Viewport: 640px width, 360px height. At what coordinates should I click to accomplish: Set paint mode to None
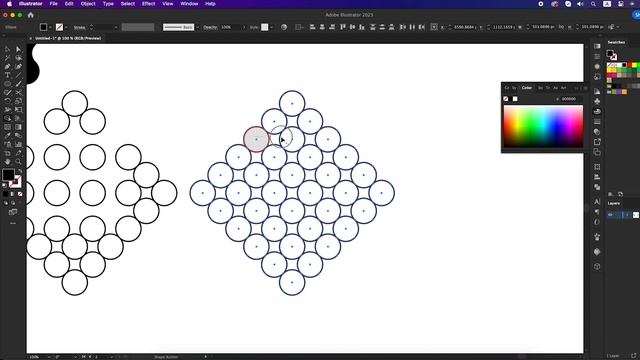click(x=20, y=194)
